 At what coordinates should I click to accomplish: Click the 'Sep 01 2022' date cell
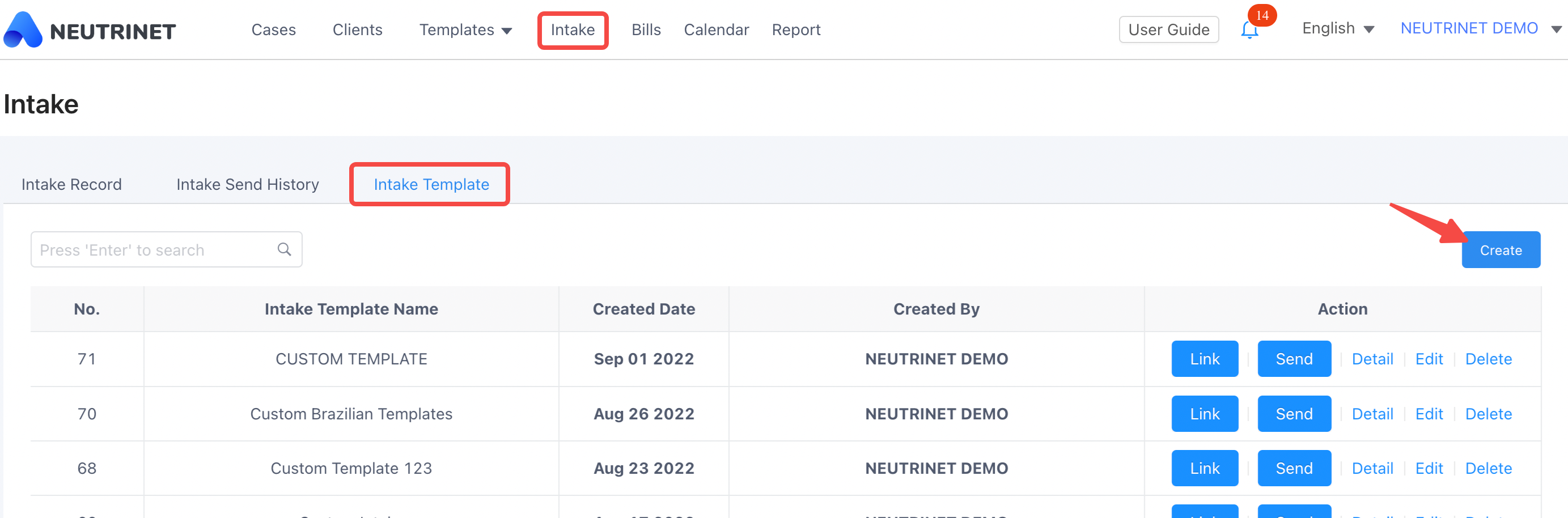[643, 359]
